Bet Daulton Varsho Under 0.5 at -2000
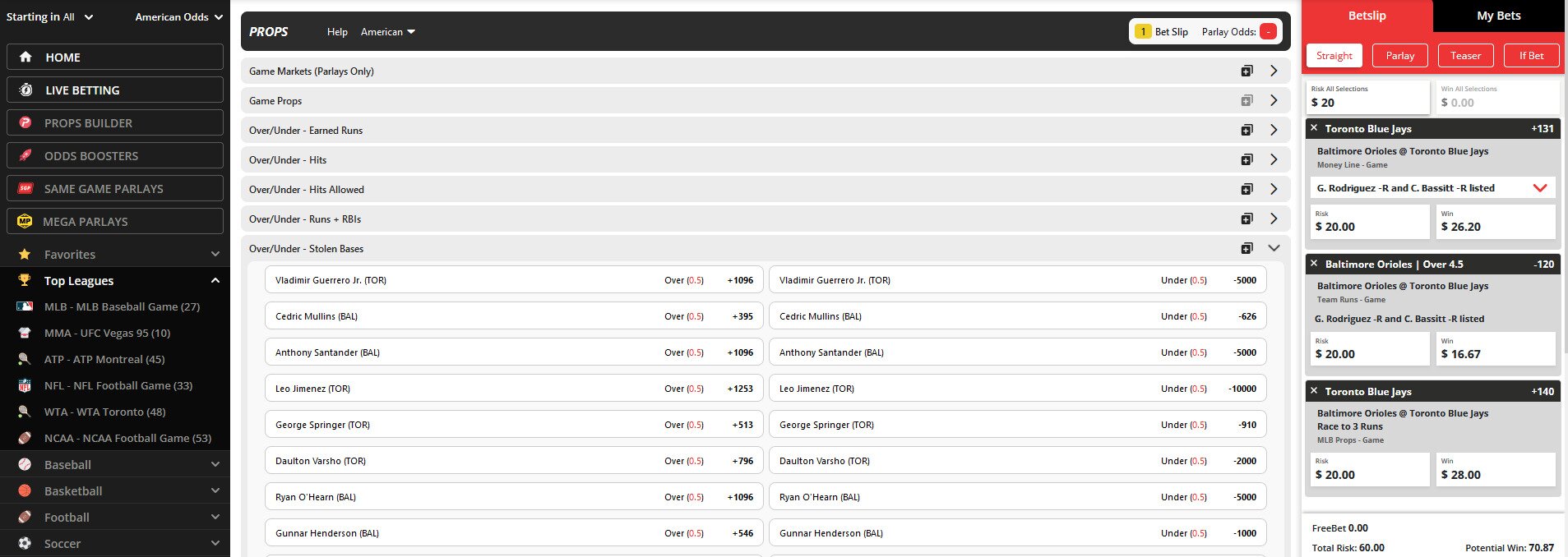The height and width of the screenshot is (557, 1568). click(1018, 461)
